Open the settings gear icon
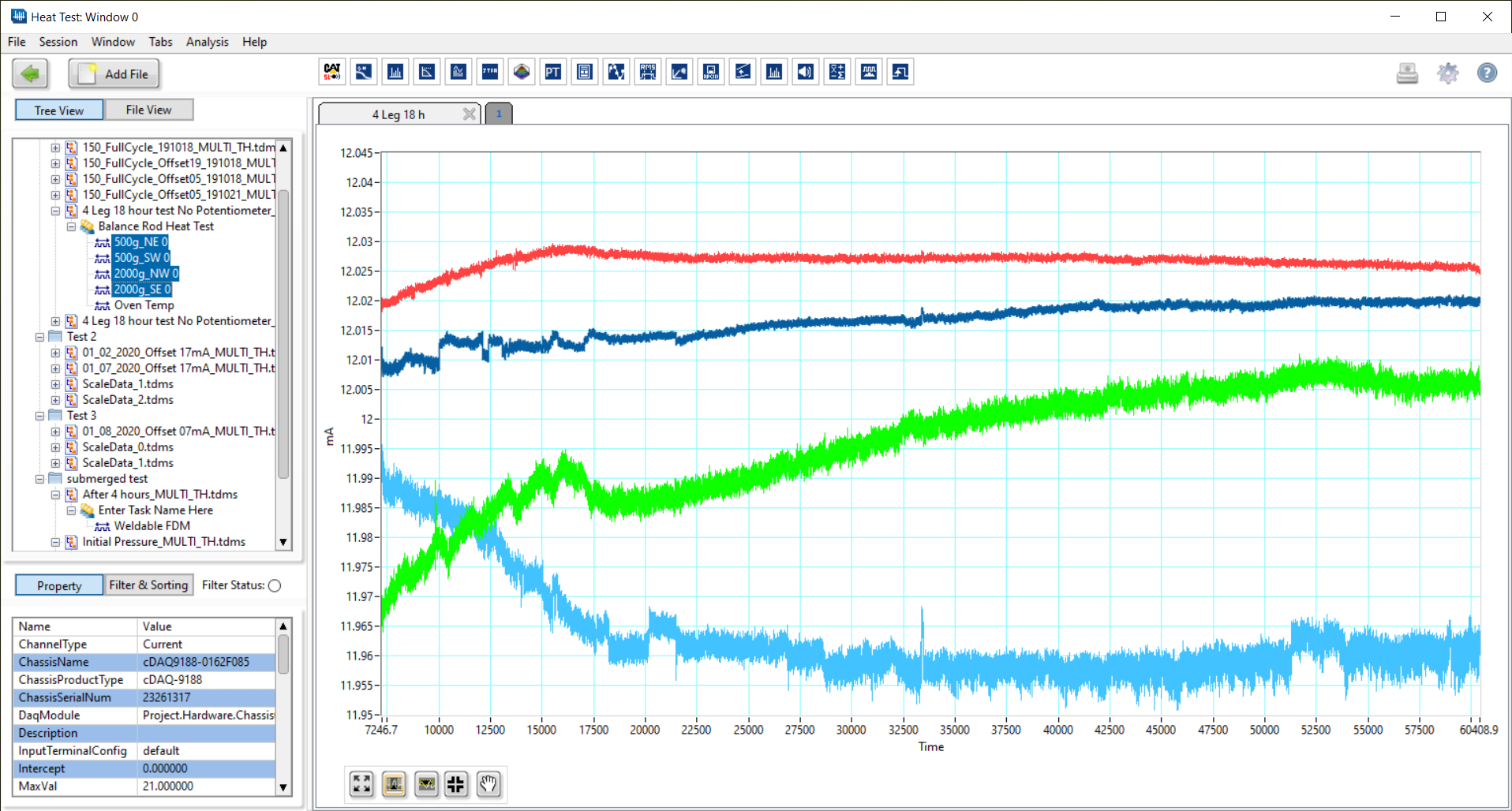 click(1448, 73)
